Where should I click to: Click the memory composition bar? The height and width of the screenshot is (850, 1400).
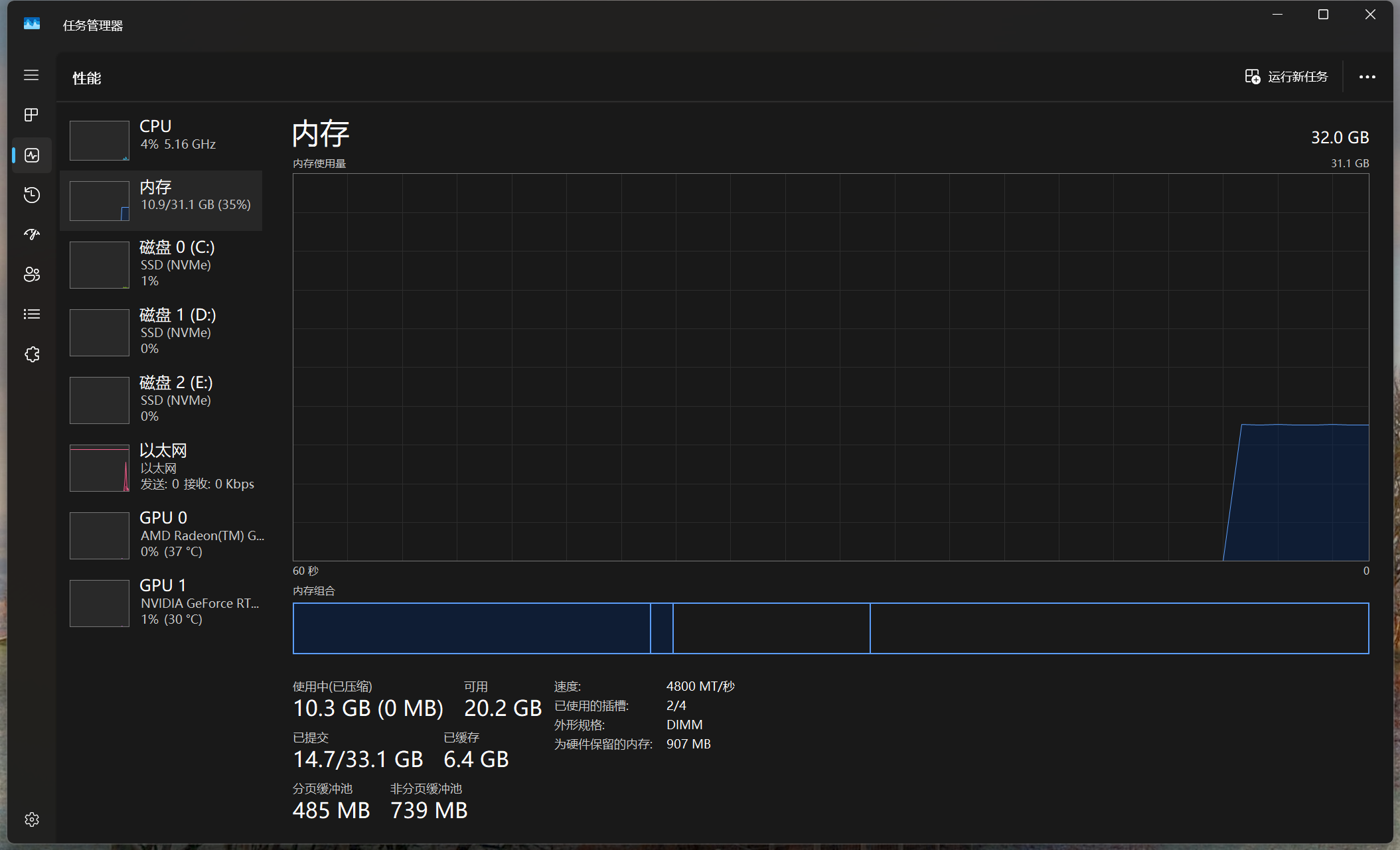pos(830,628)
